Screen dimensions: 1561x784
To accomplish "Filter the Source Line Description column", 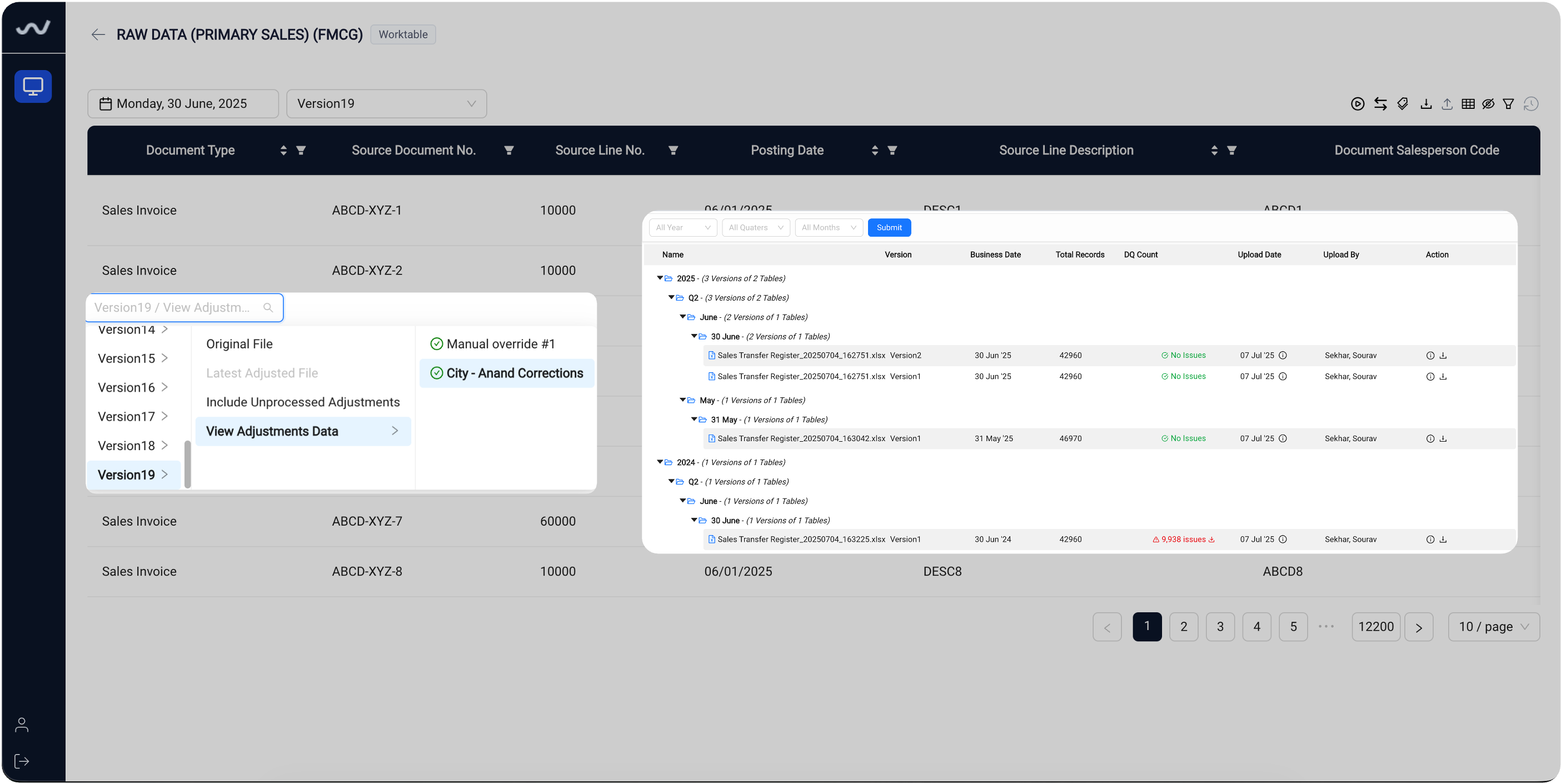I will 1231,150.
